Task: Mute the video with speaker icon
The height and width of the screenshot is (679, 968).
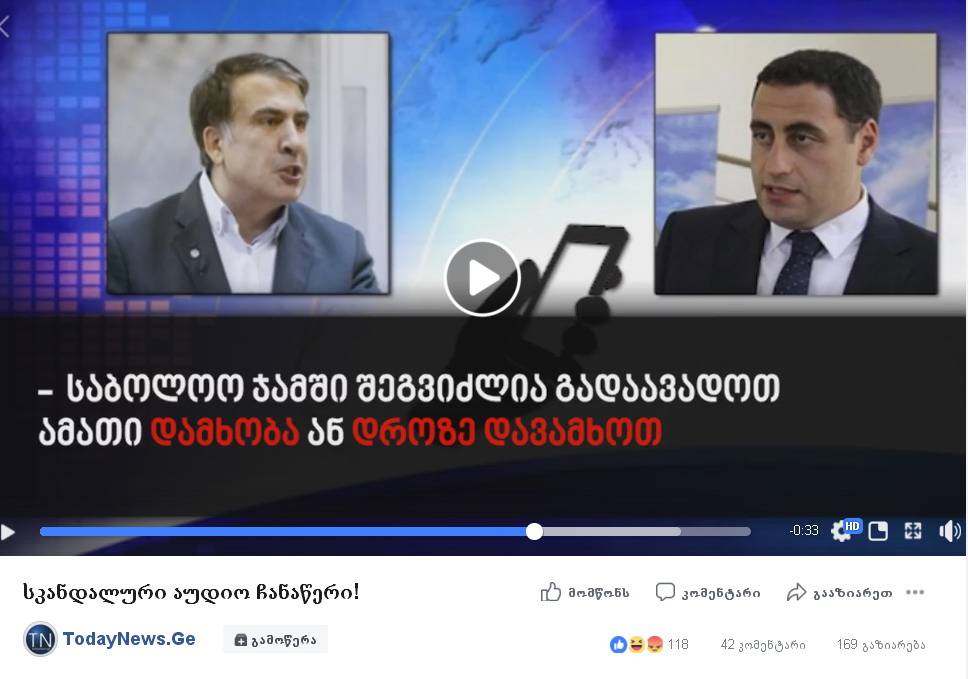Action: pyautogui.click(x=949, y=531)
